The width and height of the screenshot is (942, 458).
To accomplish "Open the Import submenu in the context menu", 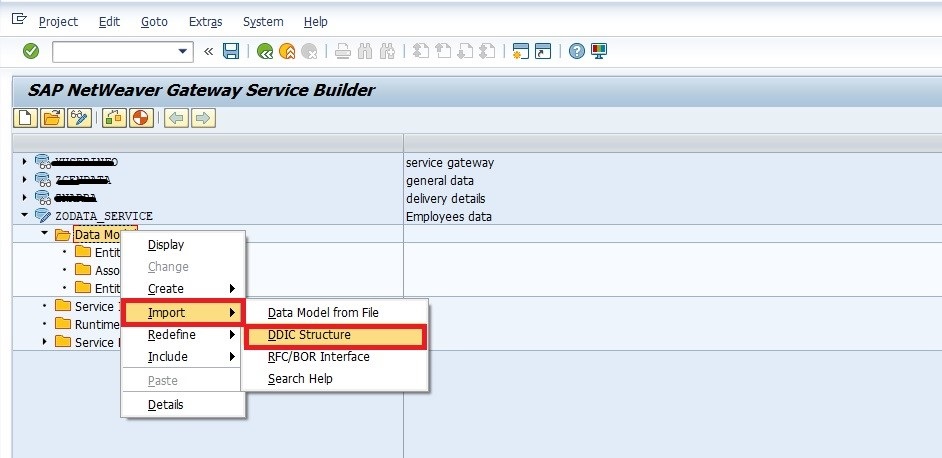I will pyautogui.click(x=183, y=313).
